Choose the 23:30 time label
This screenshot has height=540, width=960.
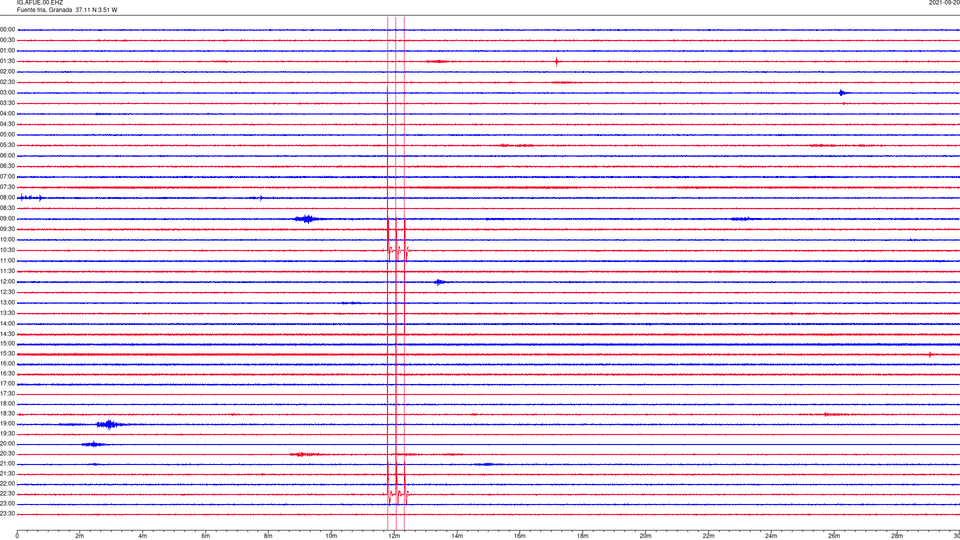[x=7, y=514]
